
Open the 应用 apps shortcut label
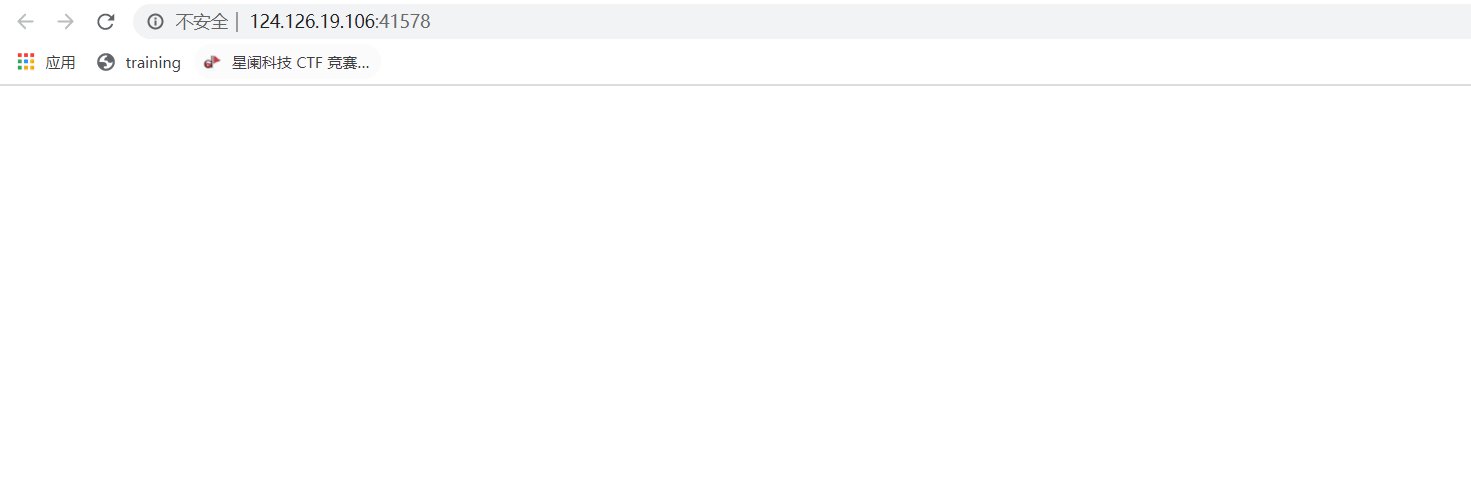click(60, 62)
